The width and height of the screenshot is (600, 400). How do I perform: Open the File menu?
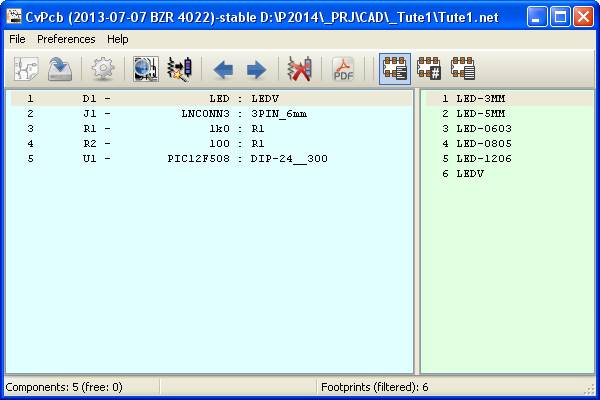point(17,39)
